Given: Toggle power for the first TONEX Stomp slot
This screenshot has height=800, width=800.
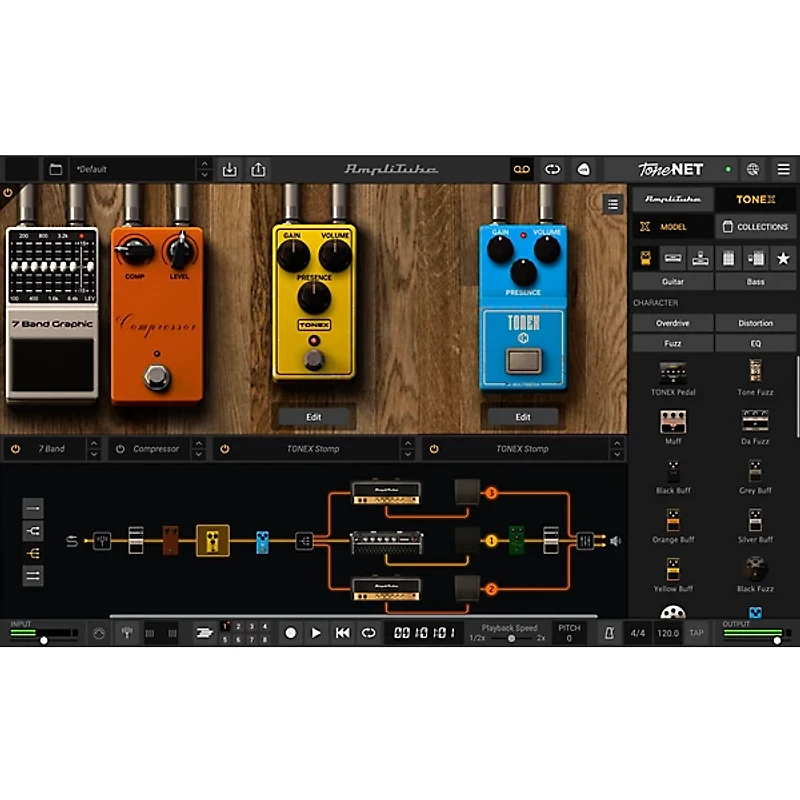Looking at the screenshot, I should 224,449.
